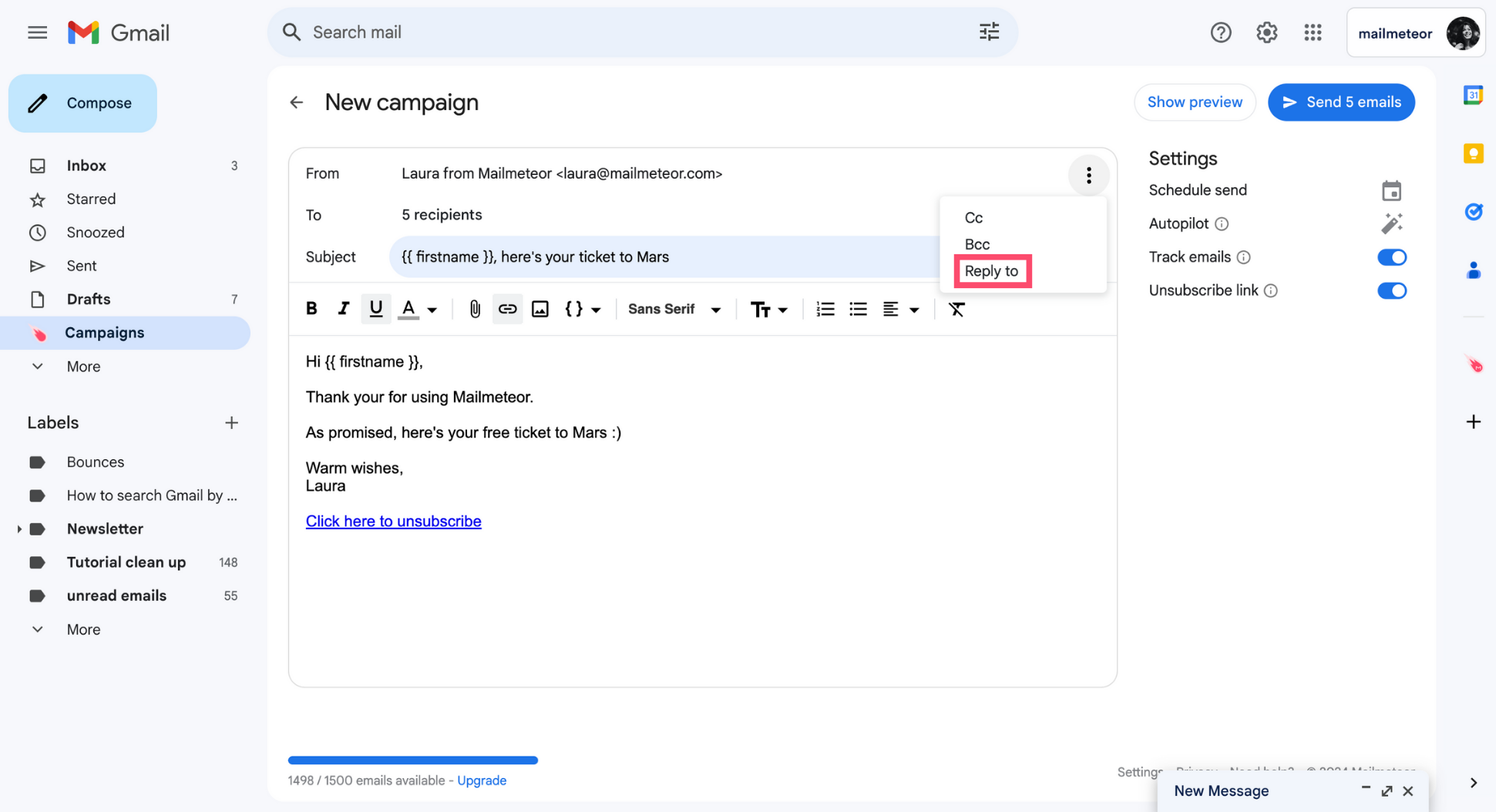Image resolution: width=1496 pixels, height=812 pixels.
Task: Apply bold formatting
Action: 311,309
